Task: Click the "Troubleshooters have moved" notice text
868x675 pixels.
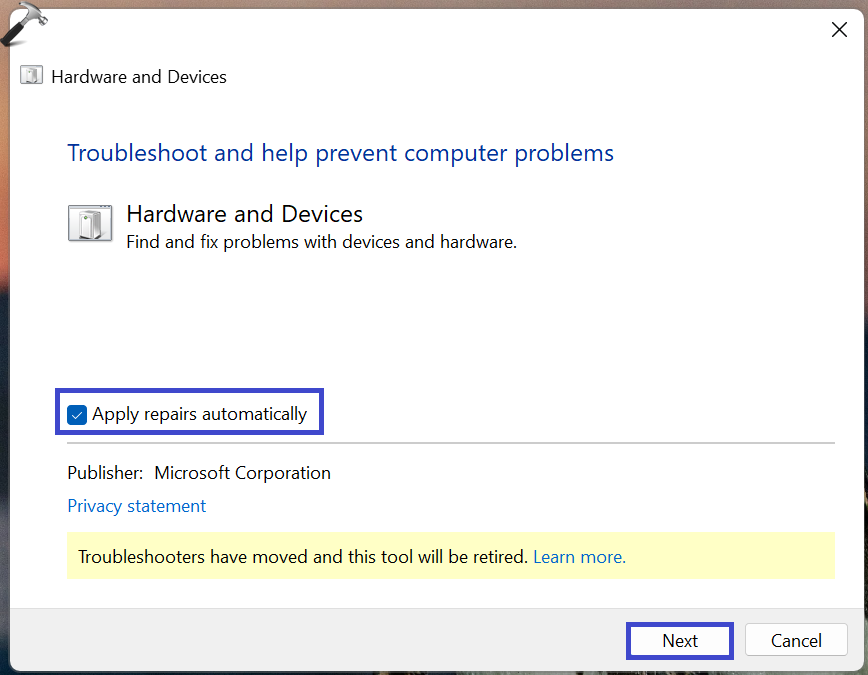Action: coord(302,557)
